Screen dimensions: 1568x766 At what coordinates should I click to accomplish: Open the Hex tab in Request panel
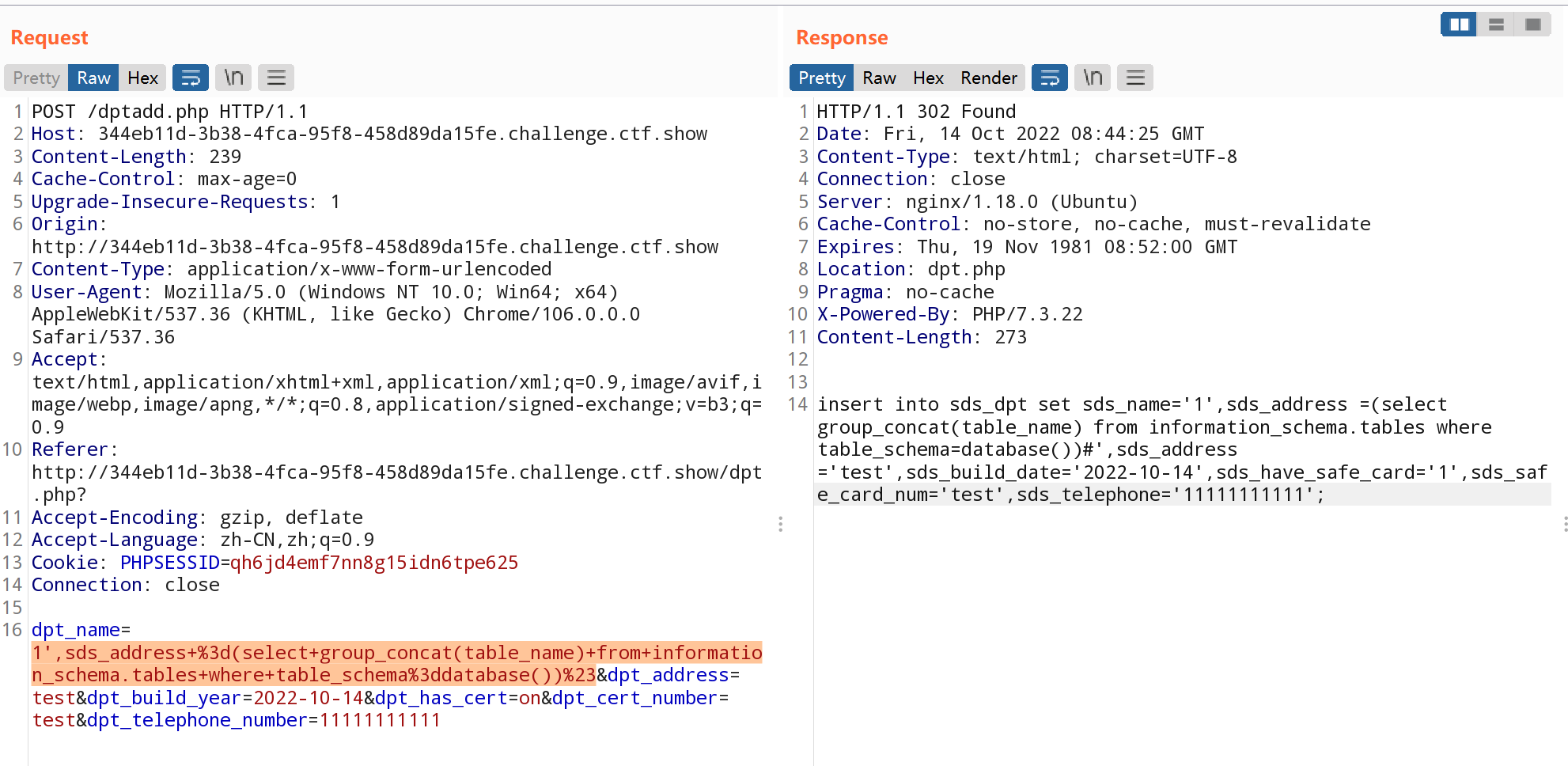pos(142,78)
